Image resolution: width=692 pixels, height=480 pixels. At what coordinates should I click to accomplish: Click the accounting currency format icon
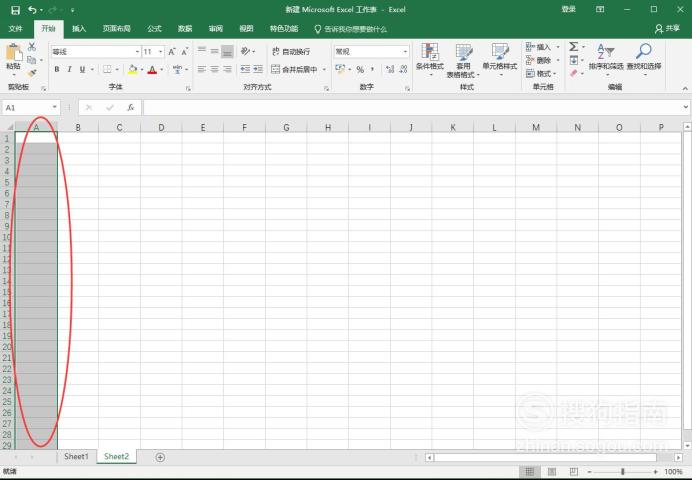340,69
